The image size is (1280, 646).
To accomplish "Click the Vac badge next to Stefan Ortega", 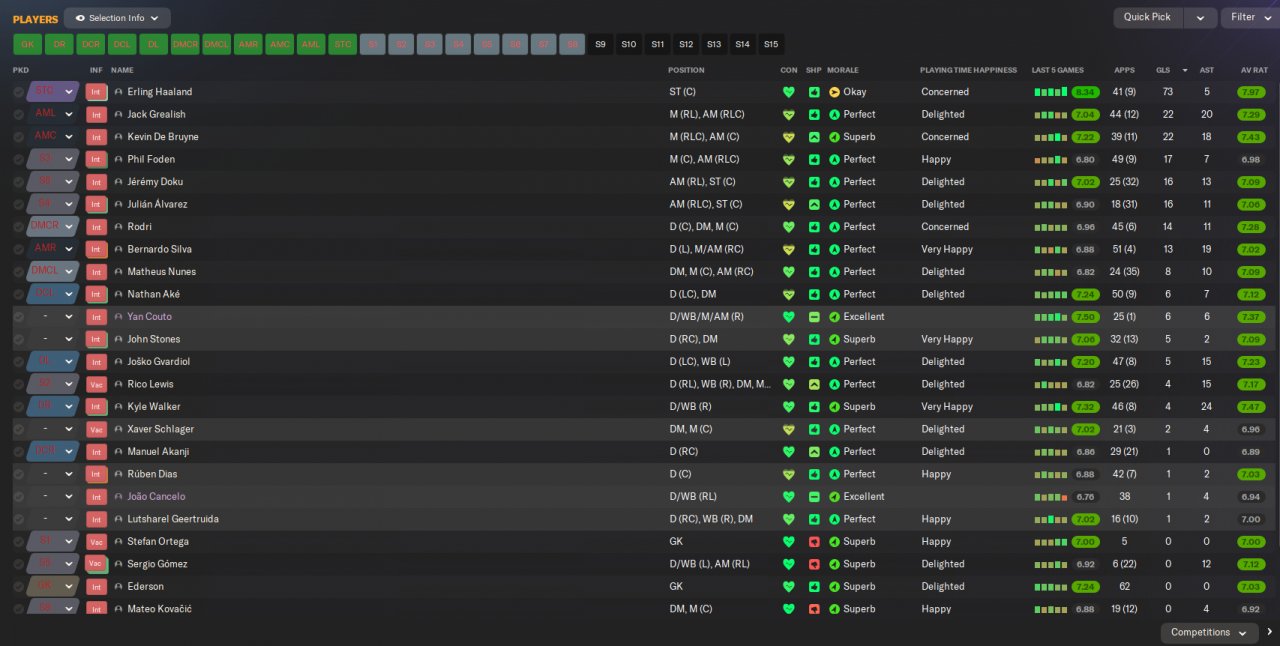I will point(96,541).
